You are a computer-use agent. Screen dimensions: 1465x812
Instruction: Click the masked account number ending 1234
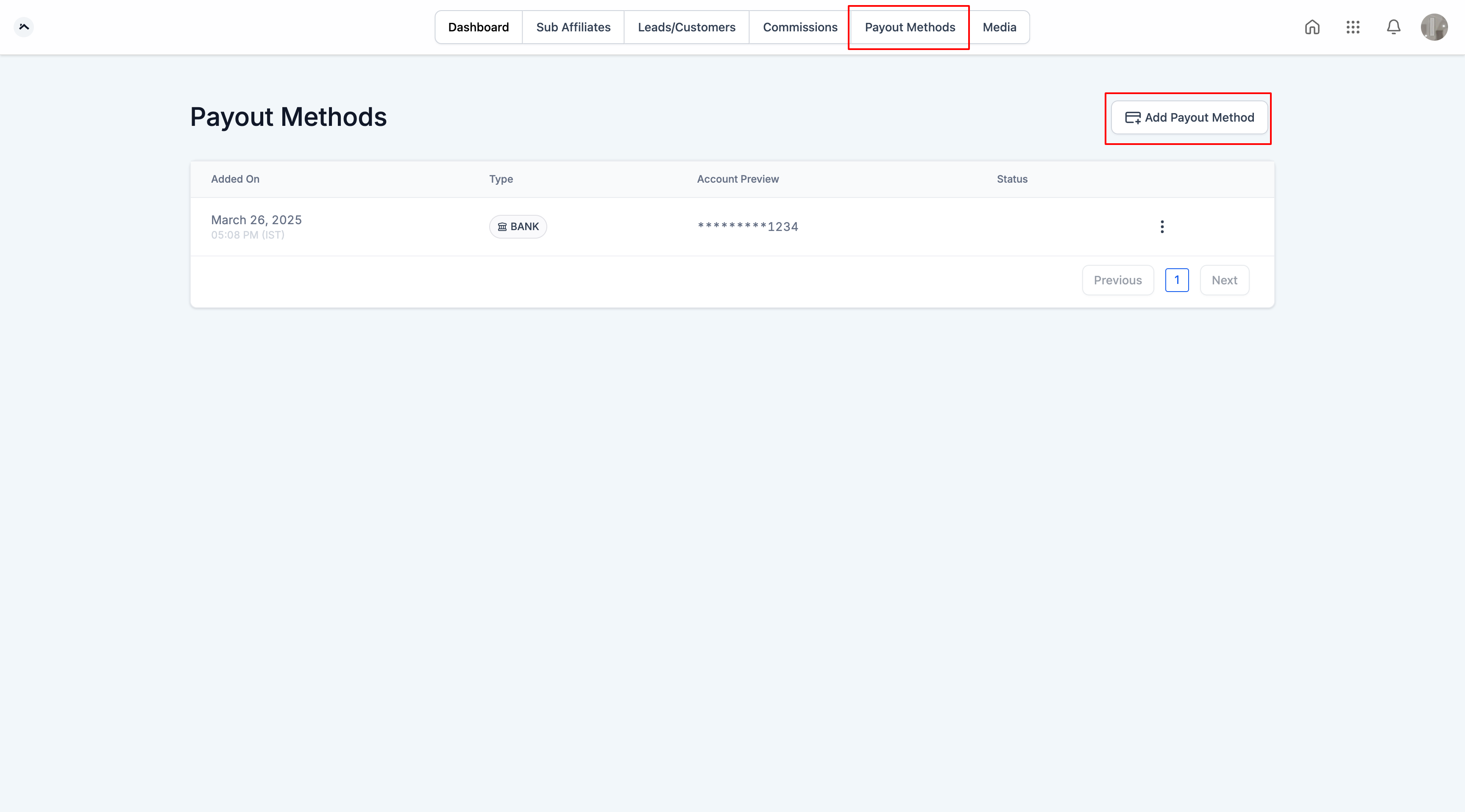click(x=747, y=227)
